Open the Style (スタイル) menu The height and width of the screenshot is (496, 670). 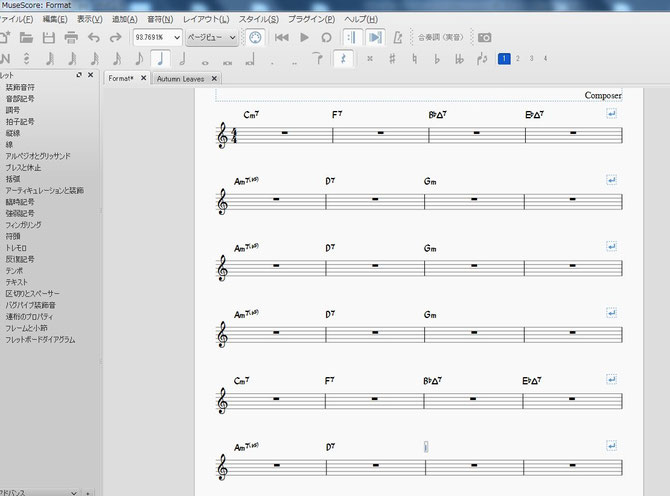click(x=259, y=19)
